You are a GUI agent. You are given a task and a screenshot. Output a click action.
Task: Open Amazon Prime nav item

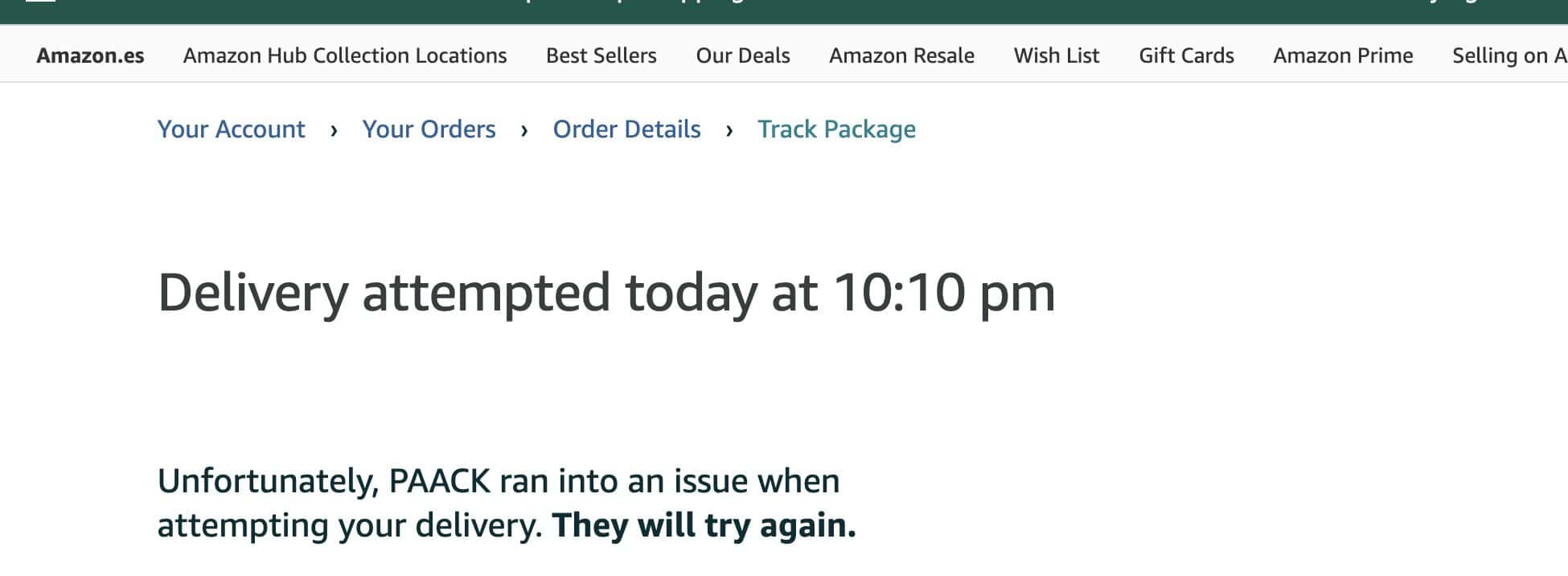coord(1343,56)
